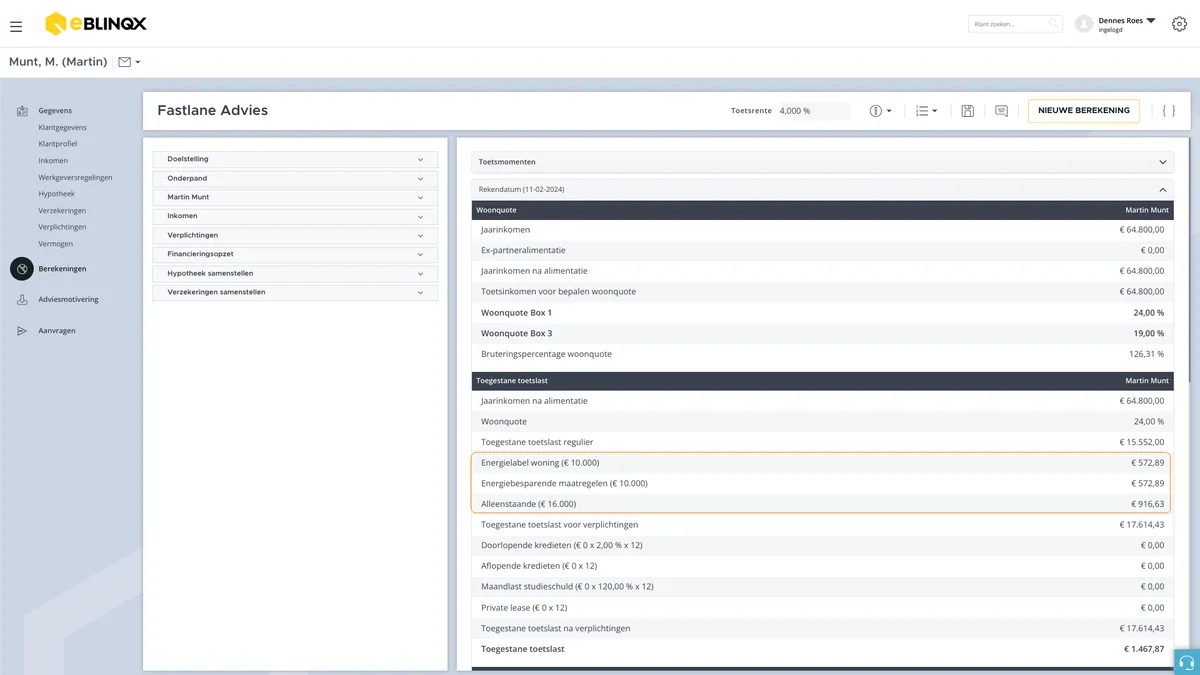
Task: Click the Alleenstaande (€ 16.000) row label
Action: coord(528,504)
